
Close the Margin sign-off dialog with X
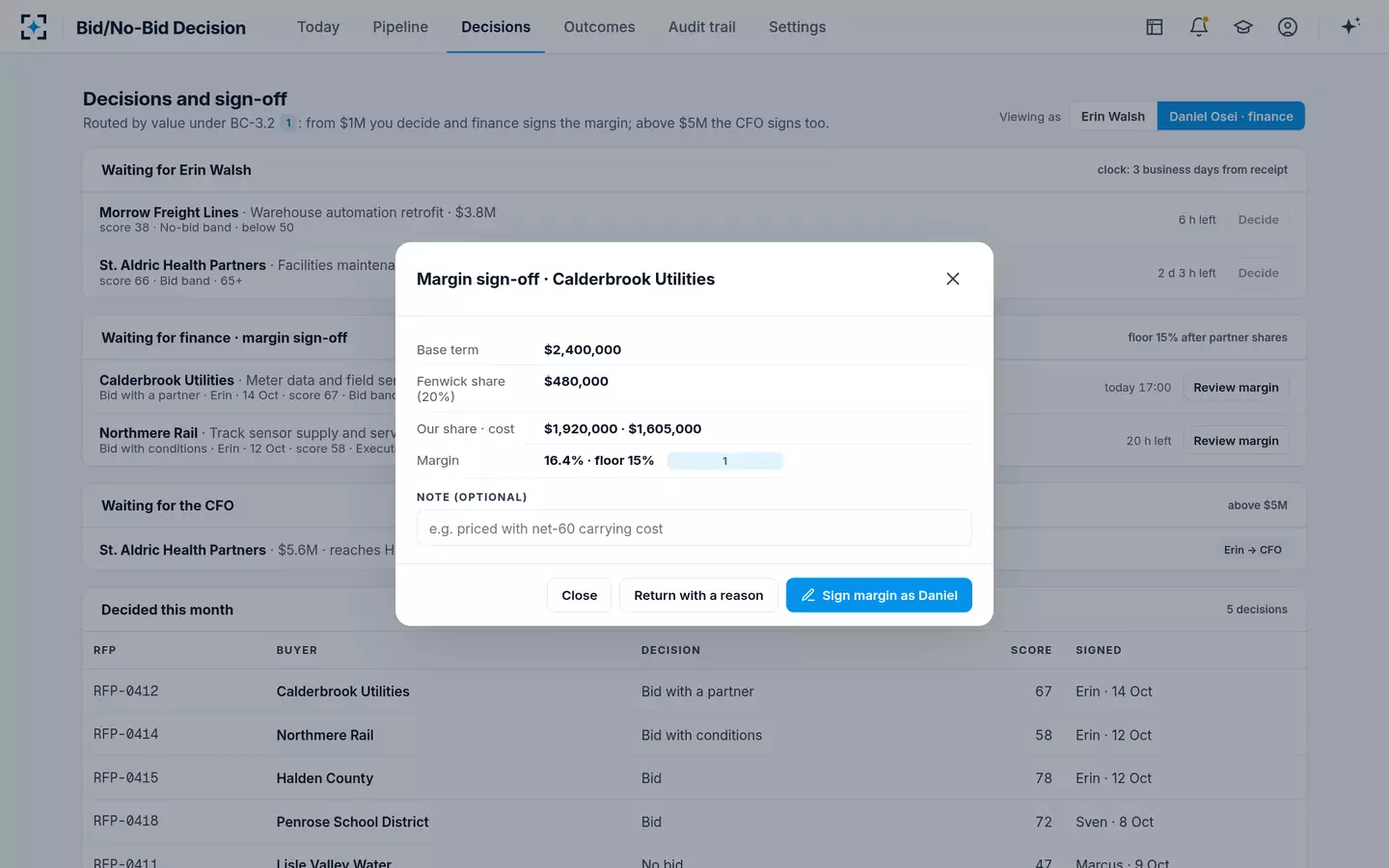click(x=953, y=279)
